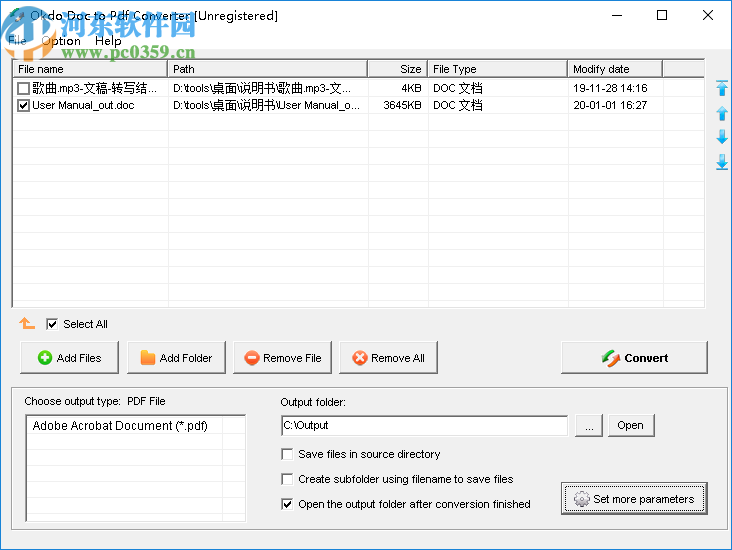Toggle the Select All checkbox

click(x=52, y=324)
